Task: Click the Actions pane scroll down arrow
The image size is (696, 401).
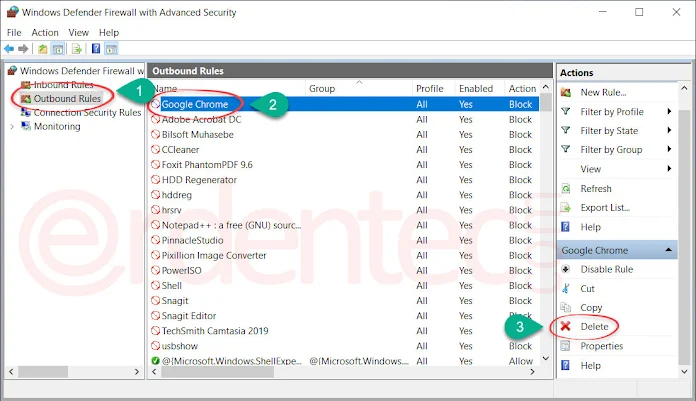Action: click(684, 371)
